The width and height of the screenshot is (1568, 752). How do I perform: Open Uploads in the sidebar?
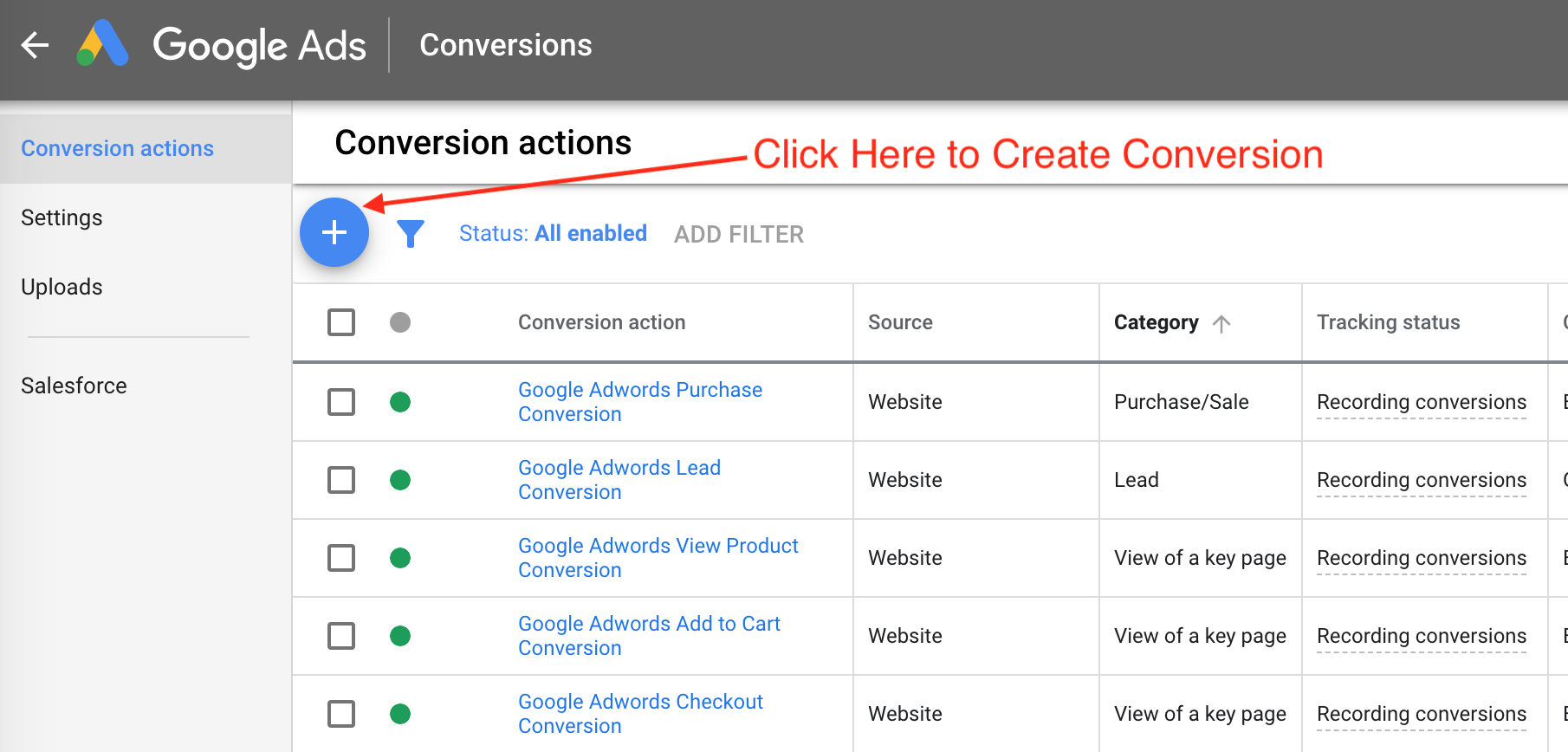pos(62,287)
